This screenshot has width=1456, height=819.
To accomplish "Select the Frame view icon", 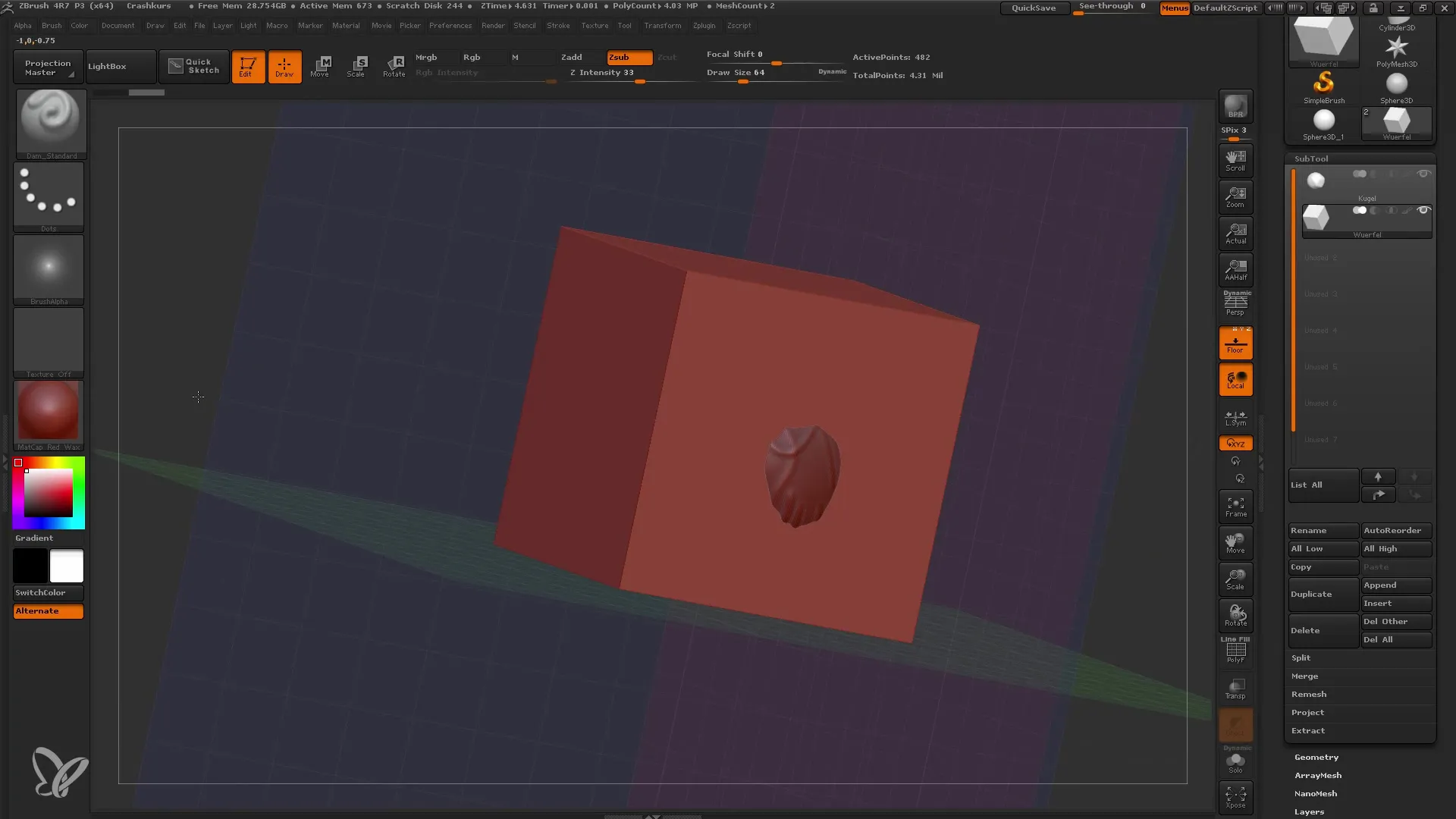I will [1235, 507].
